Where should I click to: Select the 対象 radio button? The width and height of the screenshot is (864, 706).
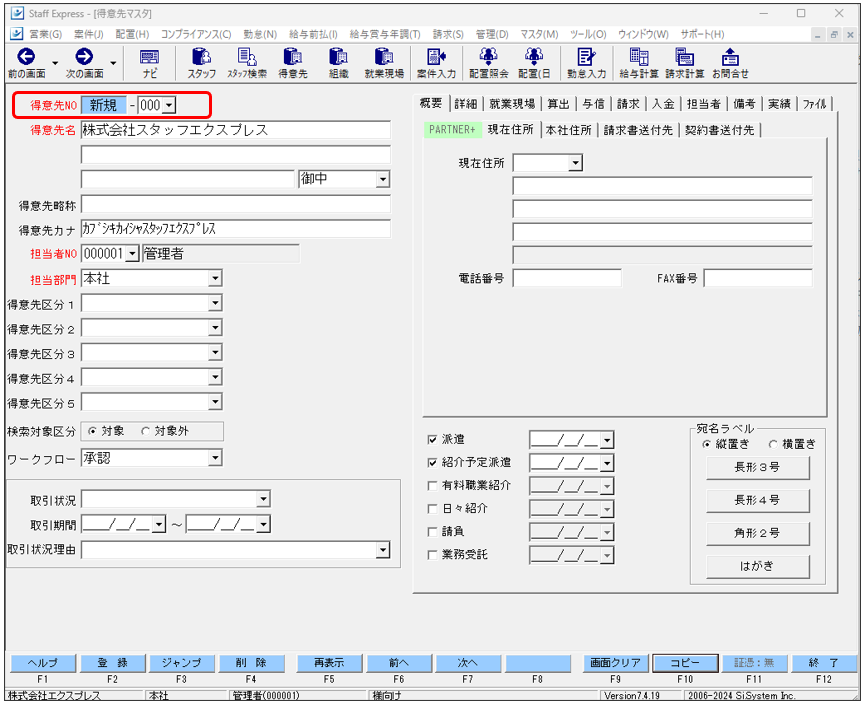pyautogui.click(x=92, y=431)
